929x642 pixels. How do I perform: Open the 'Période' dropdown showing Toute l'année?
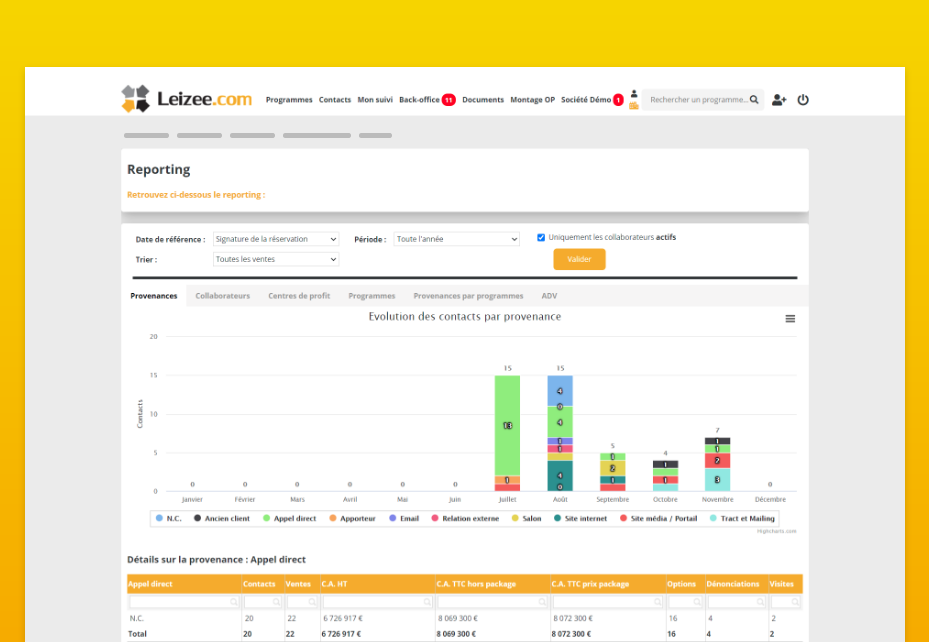pyautogui.click(x=456, y=239)
